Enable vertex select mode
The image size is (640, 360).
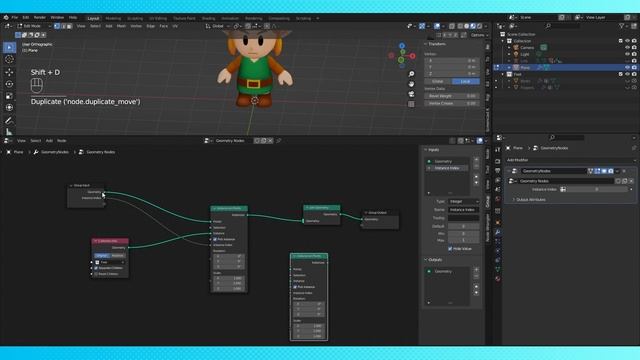pos(57,26)
